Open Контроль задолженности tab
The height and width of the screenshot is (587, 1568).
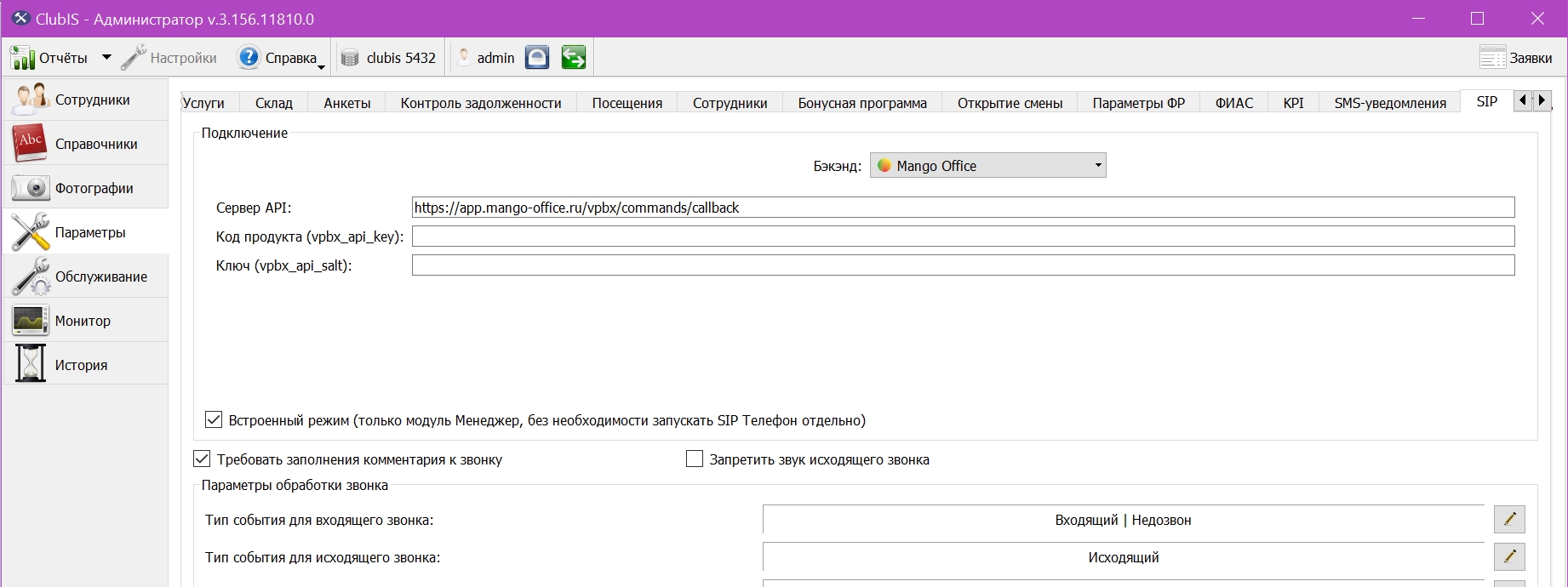(481, 103)
